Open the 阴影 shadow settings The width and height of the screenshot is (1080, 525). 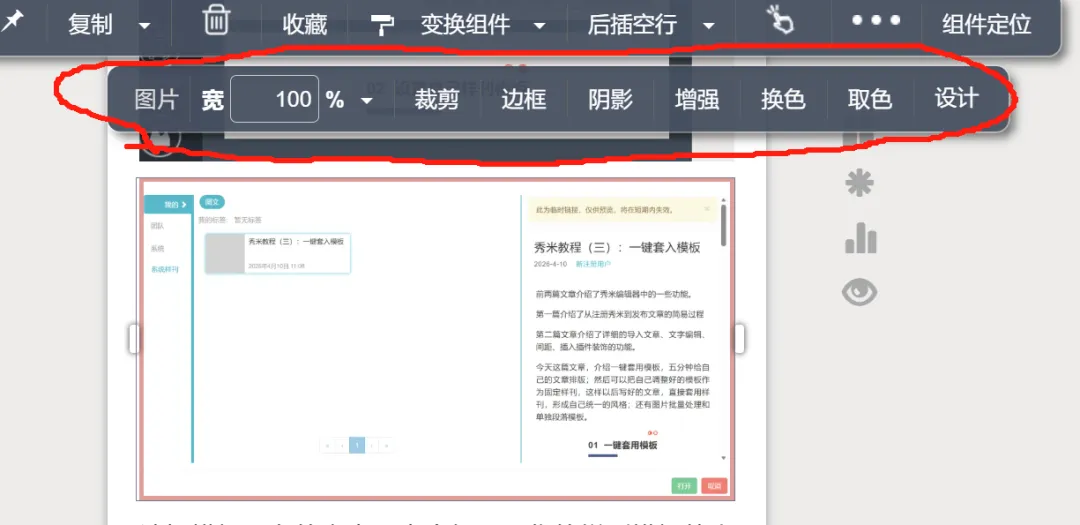pyautogui.click(x=610, y=99)
